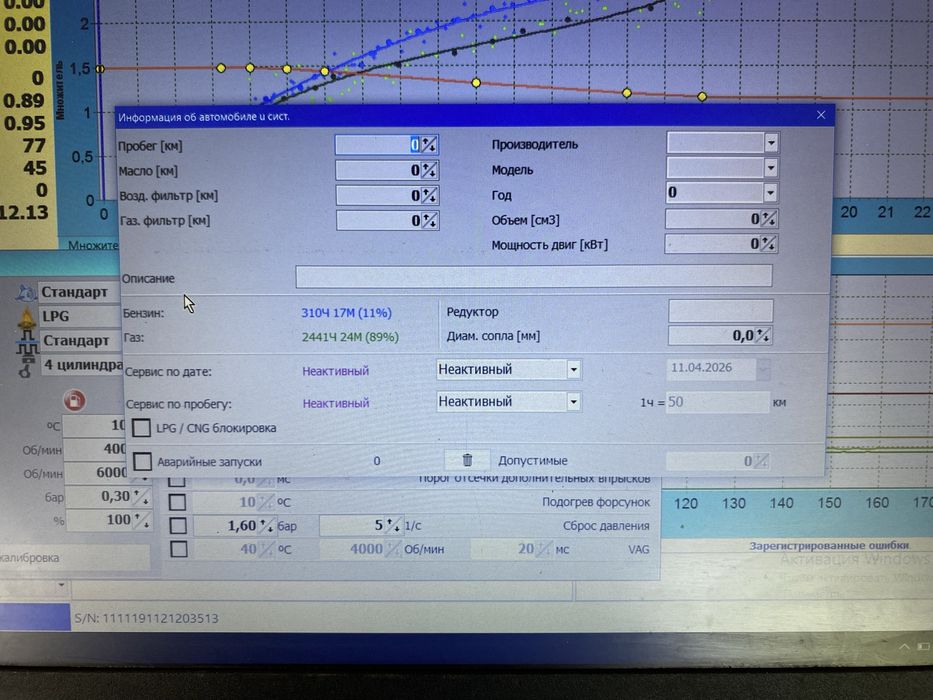Click the pulse icon beside lower Стандарт row
The image size is (933, 700).
[x=27, y=342]
